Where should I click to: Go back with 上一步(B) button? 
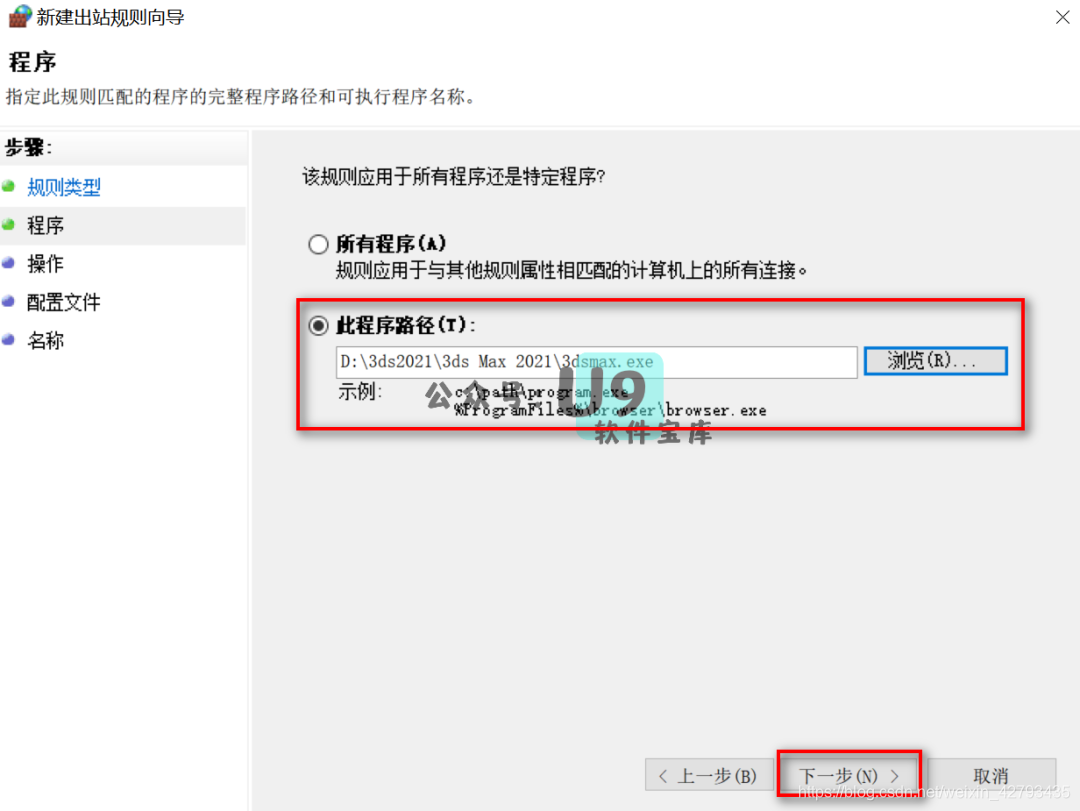tap(709, 775)
